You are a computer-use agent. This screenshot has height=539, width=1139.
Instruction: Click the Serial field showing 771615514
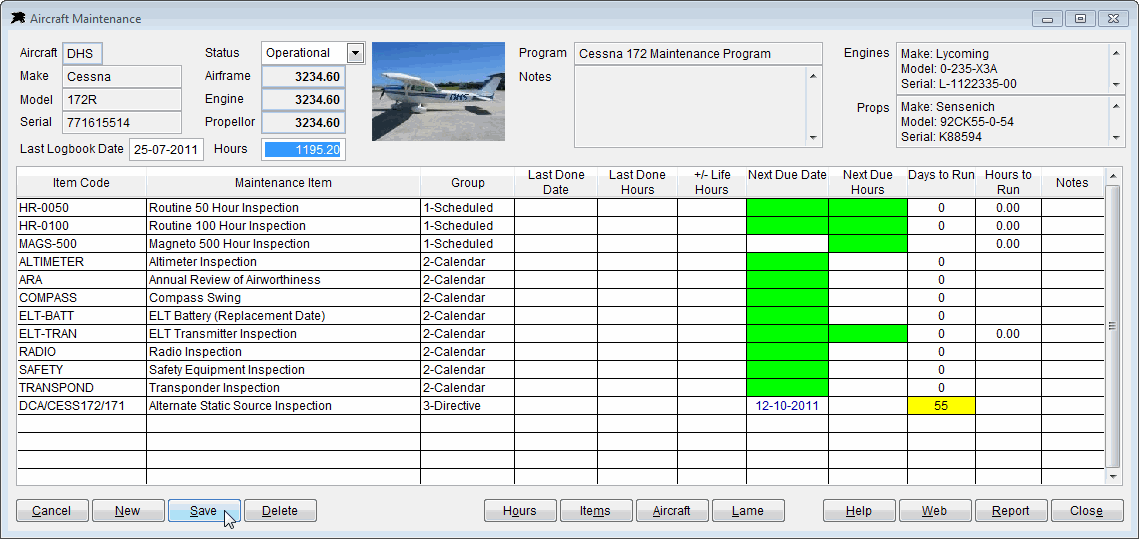[122, 123]
